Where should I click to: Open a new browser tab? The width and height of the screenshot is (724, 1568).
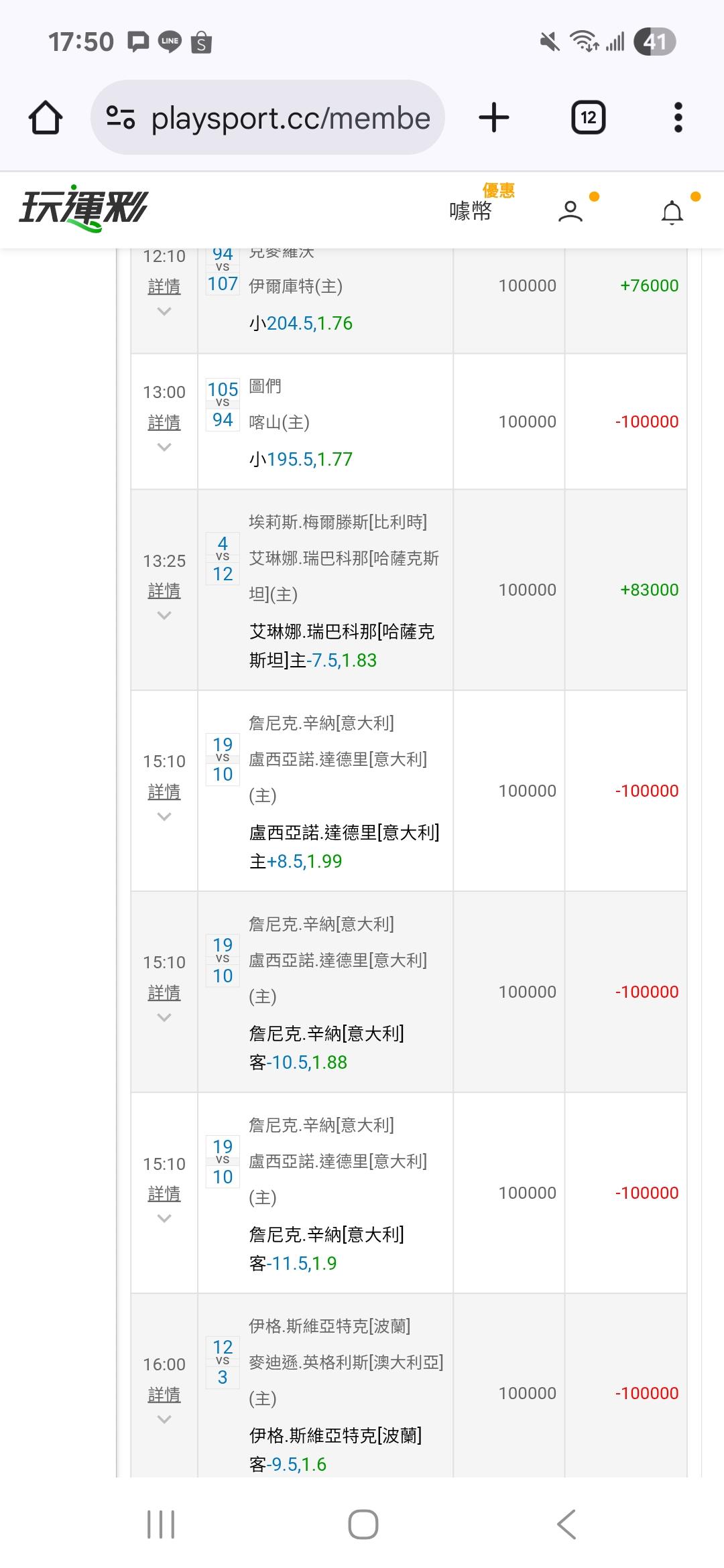(x=494, y=118)
